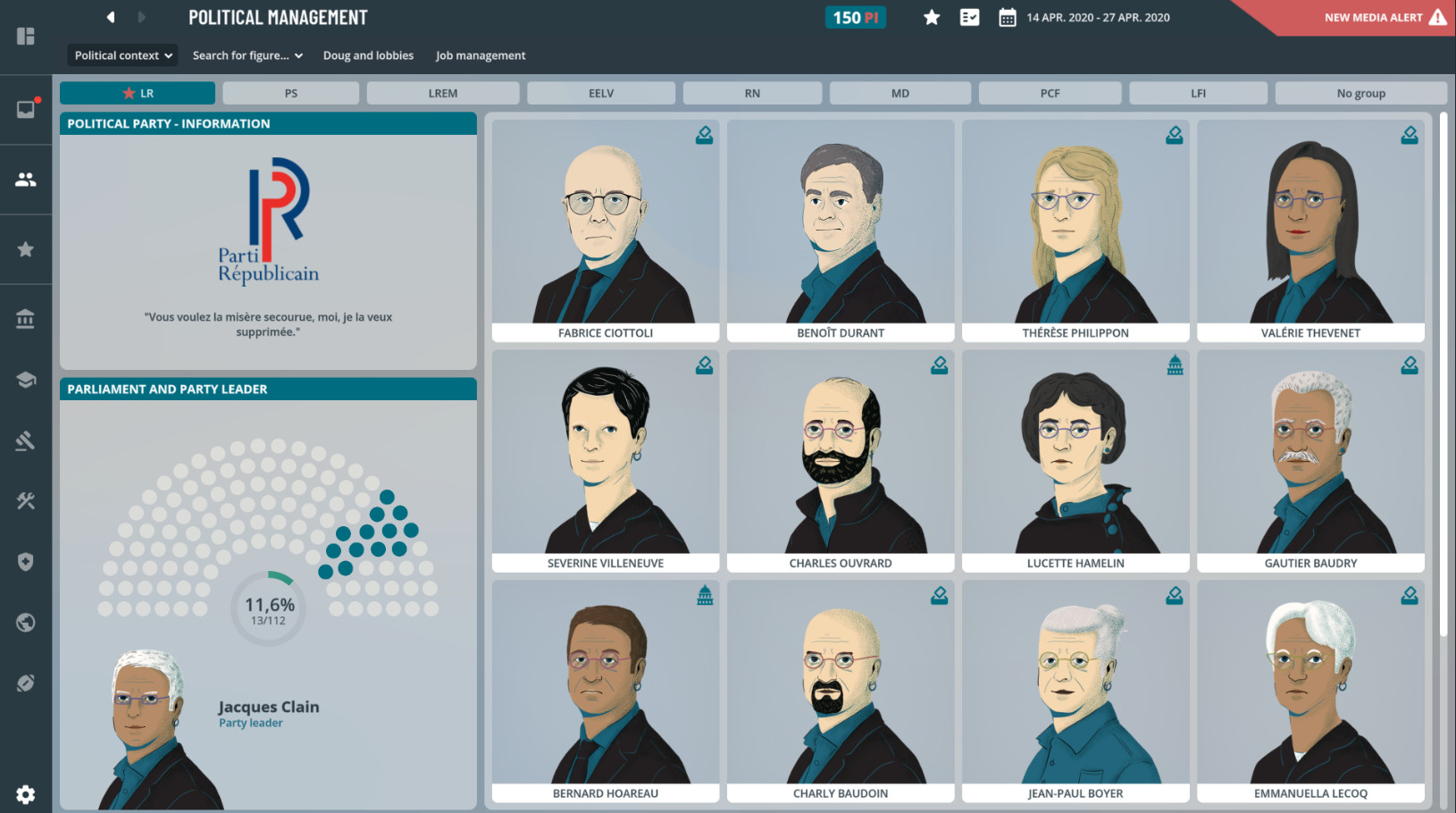Image resolution: width=1456 pixels, height=813 pixels.
Task: Switch to the EELV party tab
Action: click(x=600, y=93)
